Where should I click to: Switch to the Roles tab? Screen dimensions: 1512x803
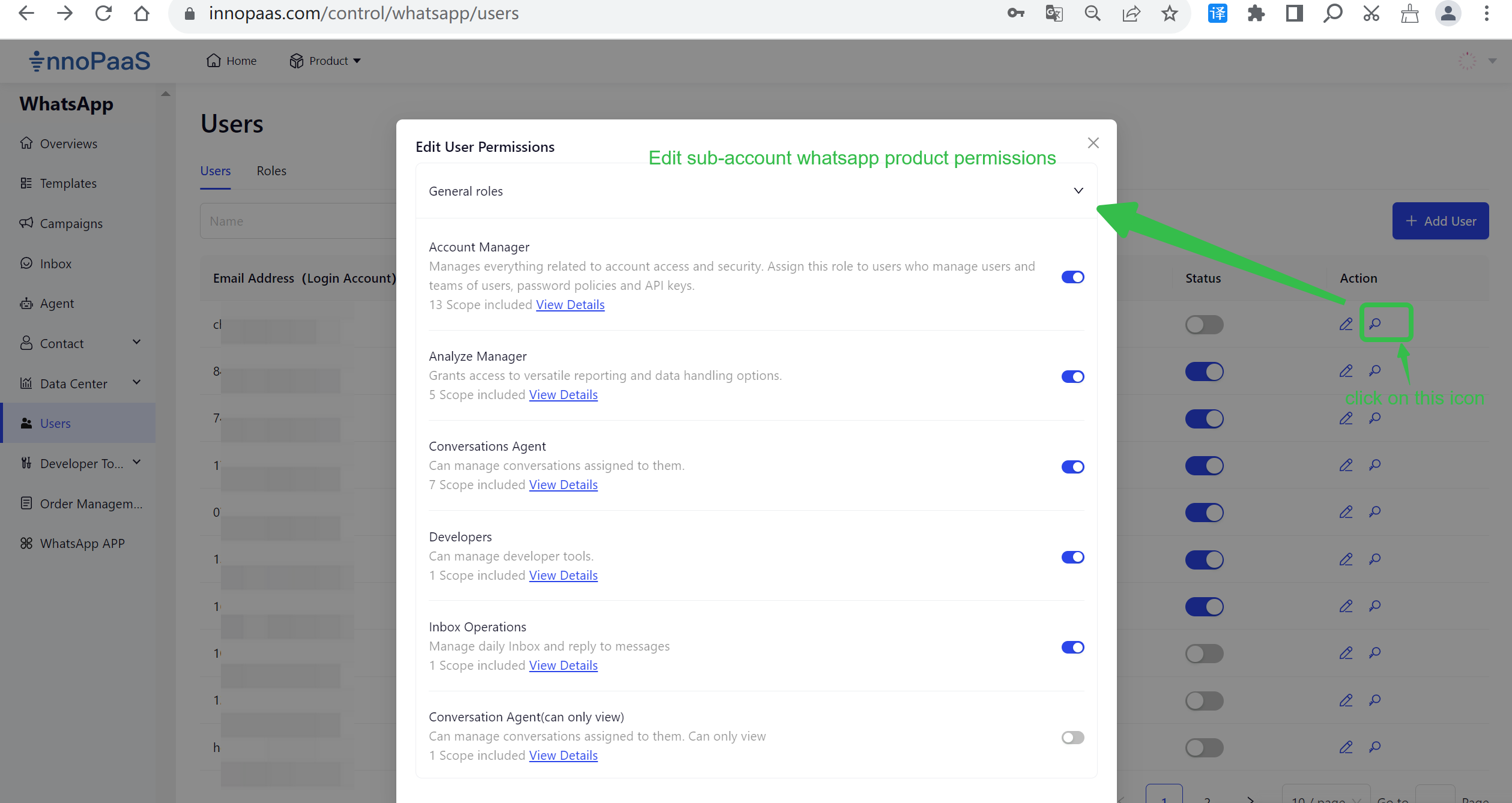(271, 170)
